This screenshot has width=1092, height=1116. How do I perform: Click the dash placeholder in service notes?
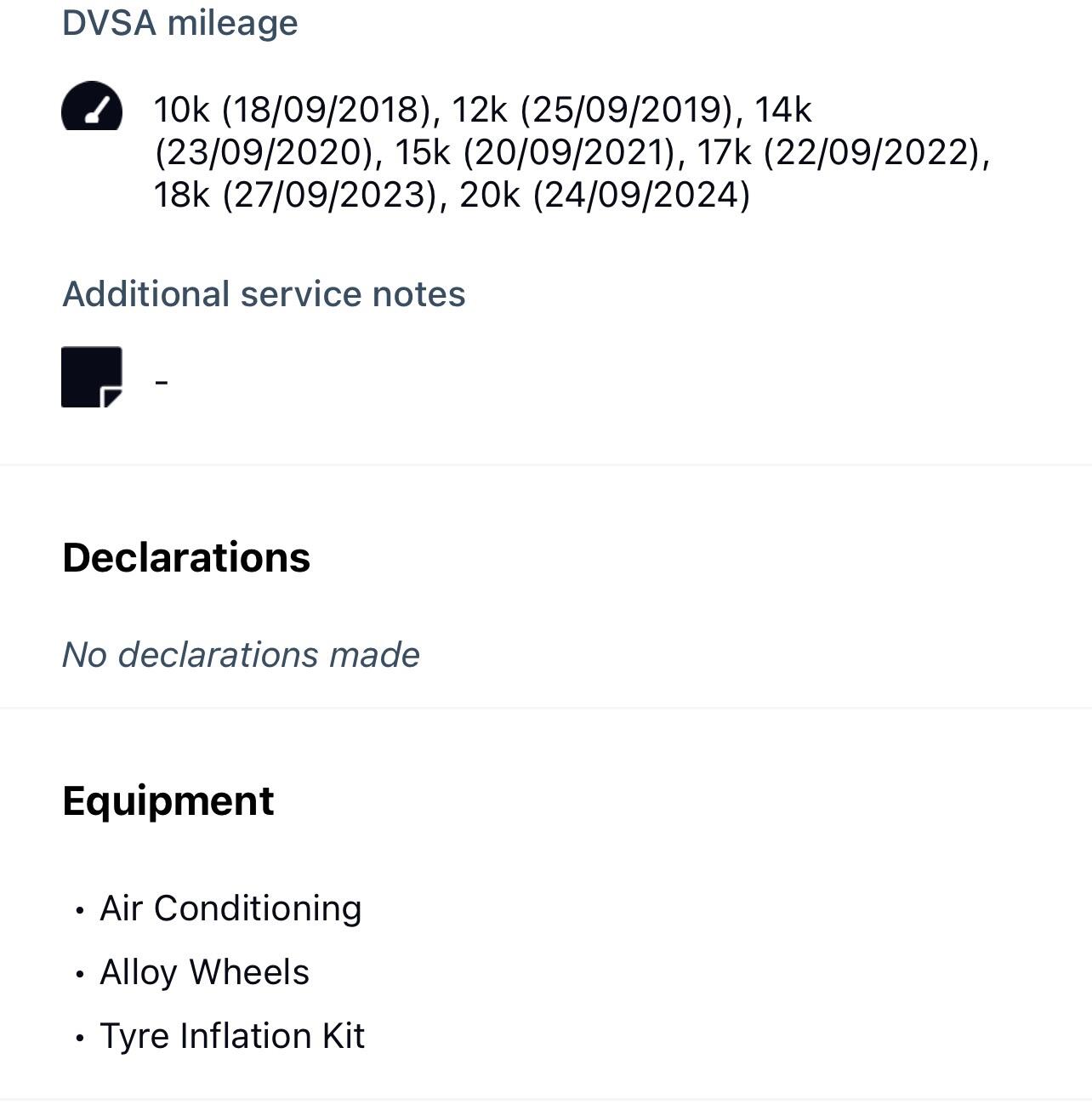pos(162,382)
